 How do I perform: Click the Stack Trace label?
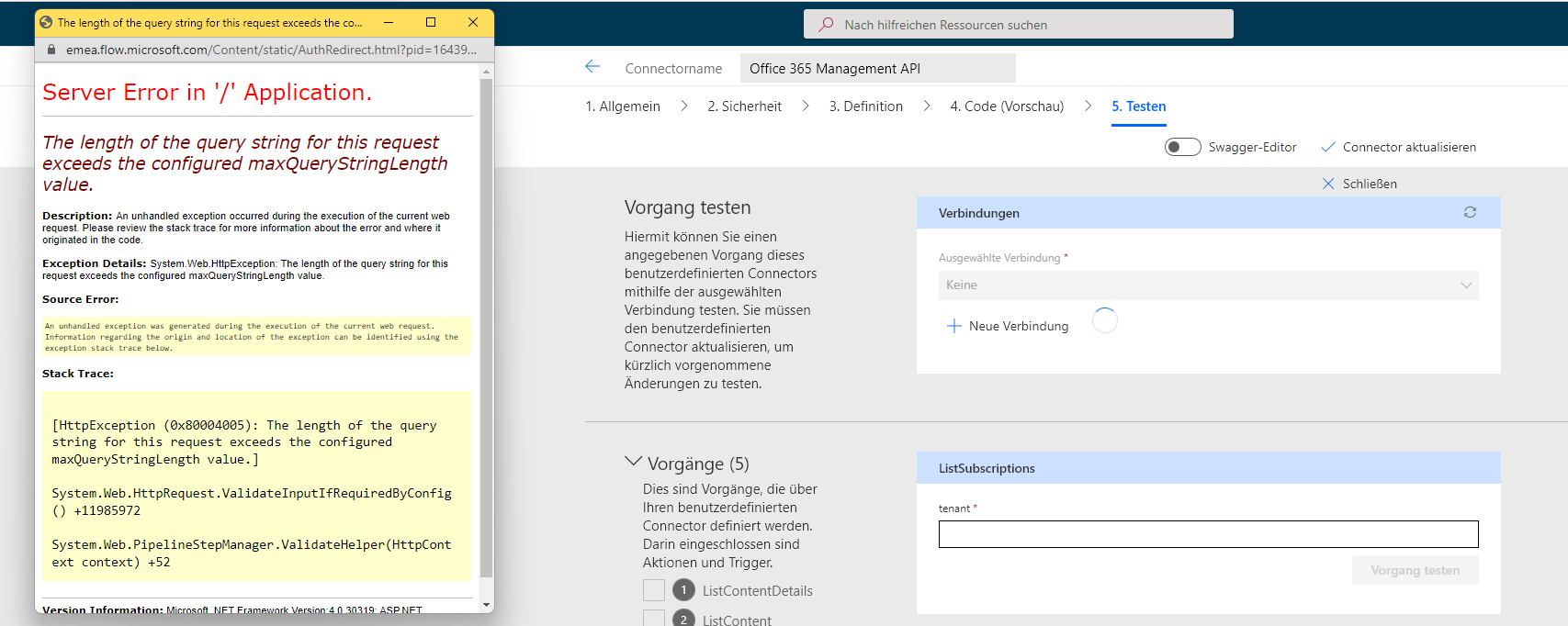click(x=78, y=374)
